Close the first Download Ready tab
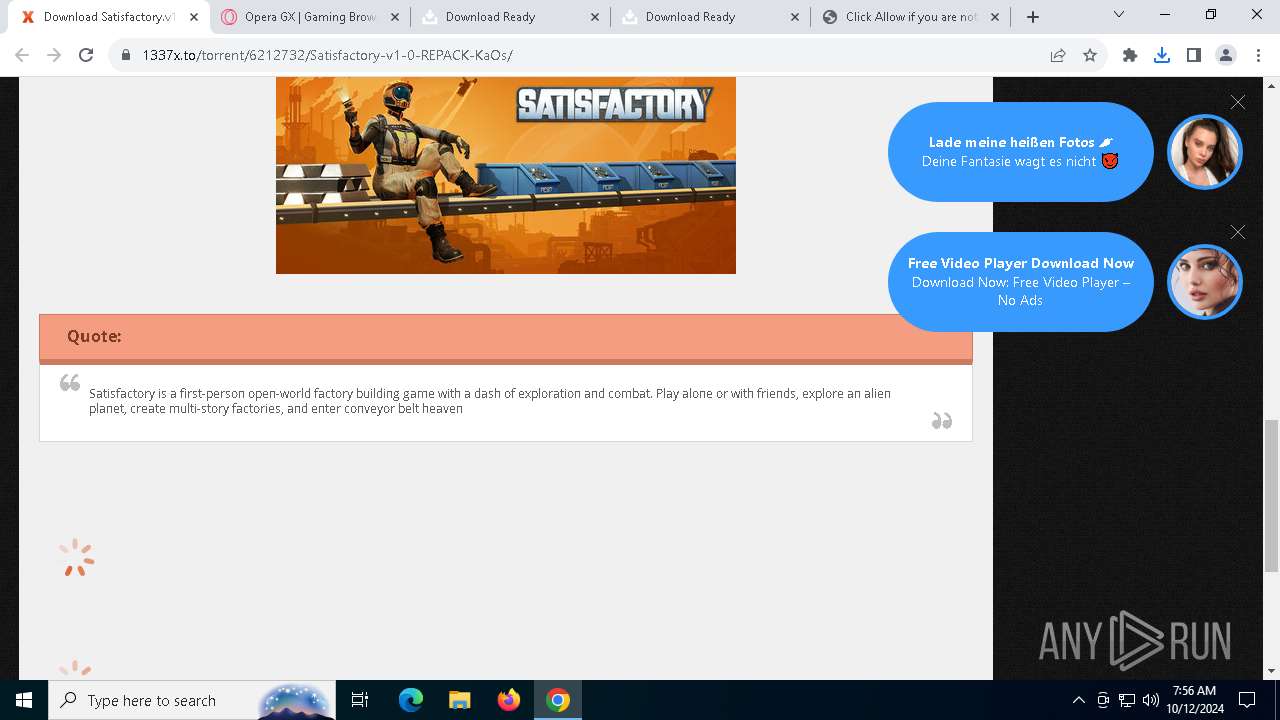The height and width of the screenshot is (720, 1280). coord(595,17)
